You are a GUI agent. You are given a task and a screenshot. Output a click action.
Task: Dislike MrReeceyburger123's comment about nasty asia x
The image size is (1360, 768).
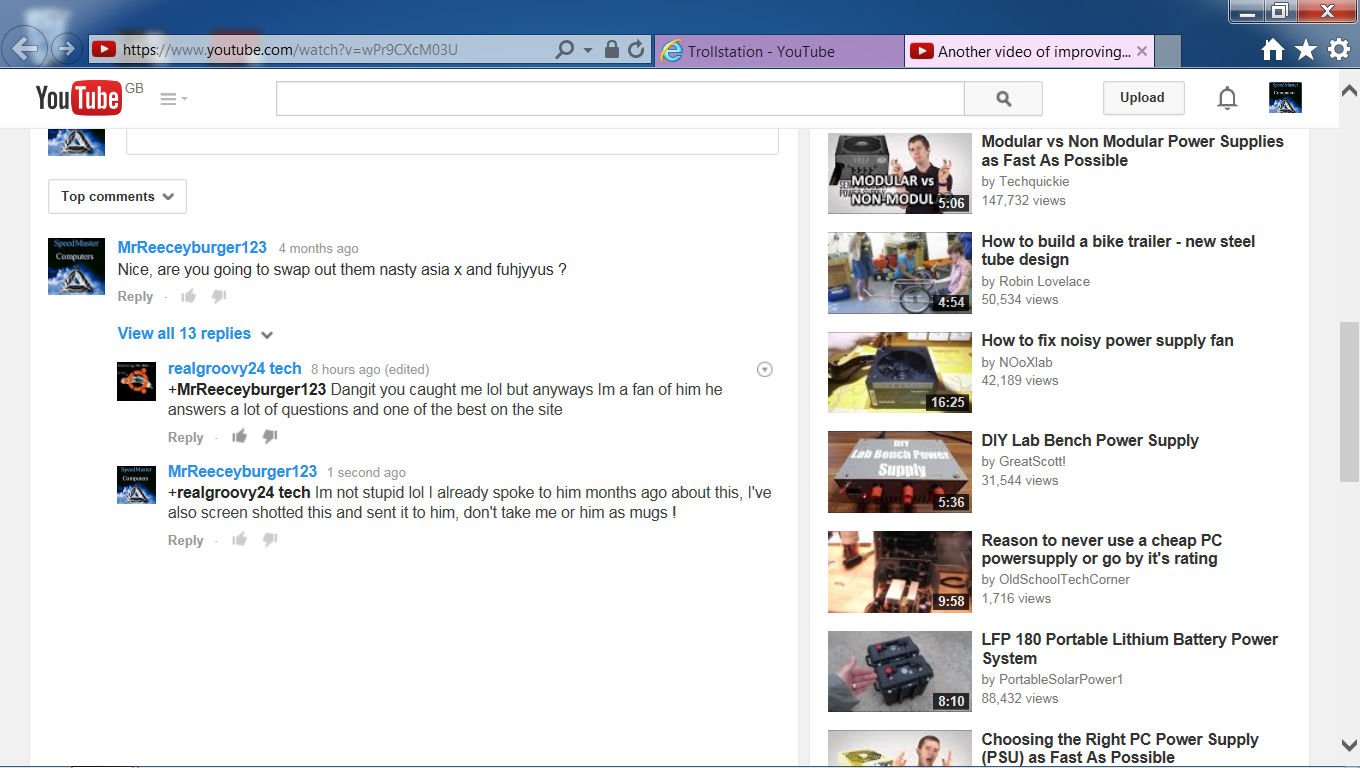219,296
